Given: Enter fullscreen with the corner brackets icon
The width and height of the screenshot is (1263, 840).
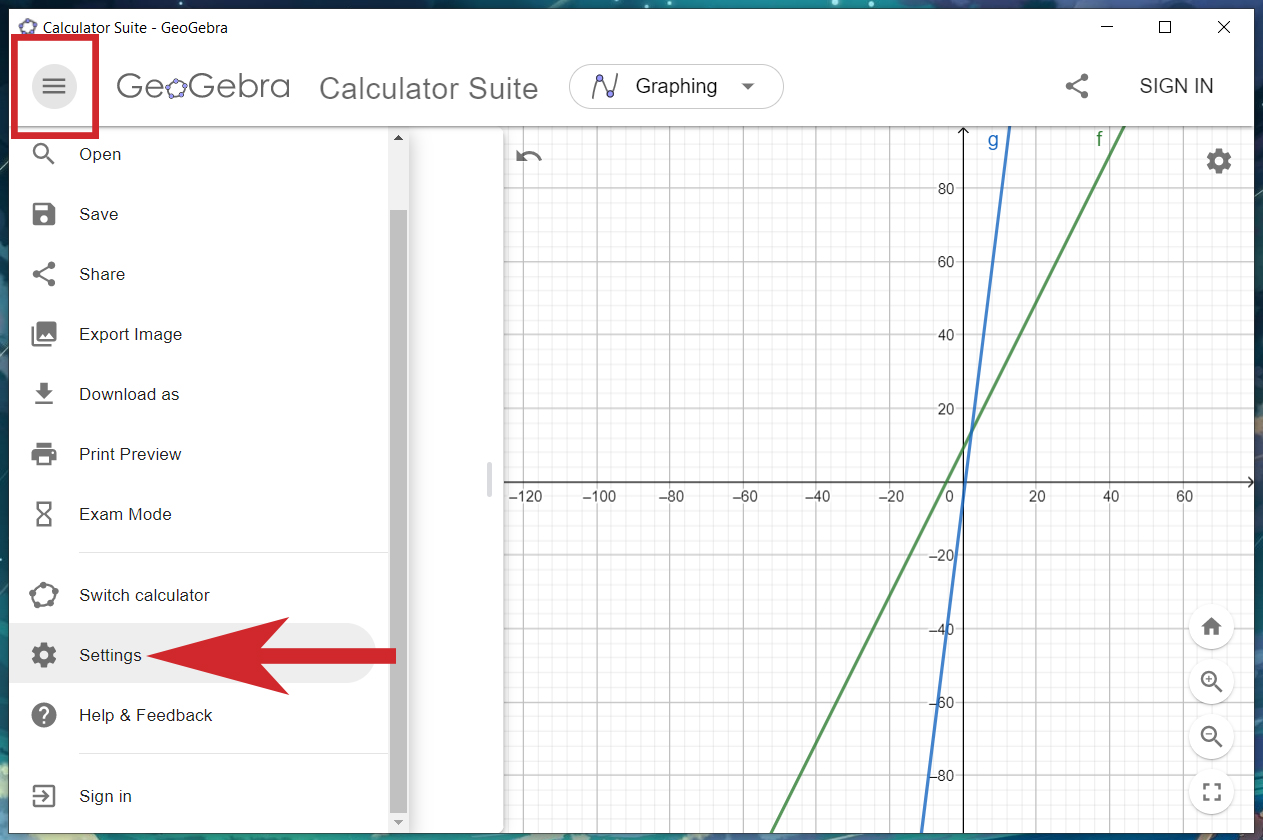Looking at the screenshot, I should [1211, 793].
